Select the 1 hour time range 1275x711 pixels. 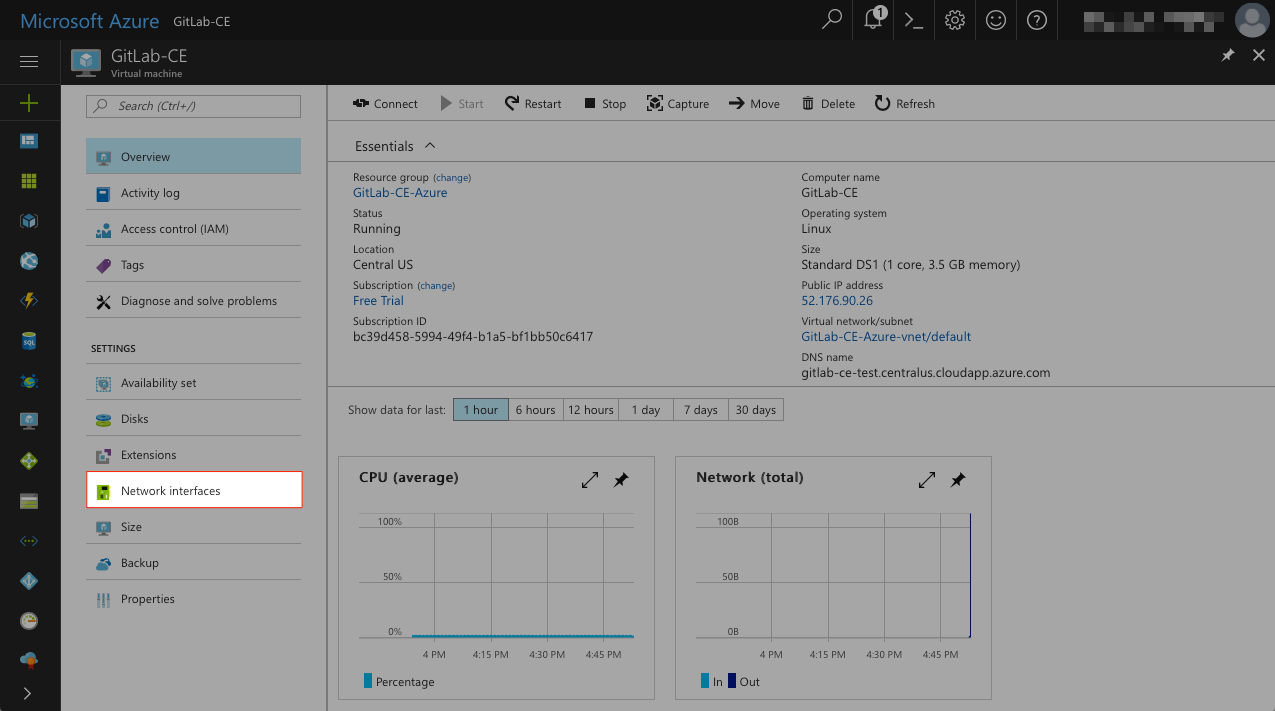(480, 410)
